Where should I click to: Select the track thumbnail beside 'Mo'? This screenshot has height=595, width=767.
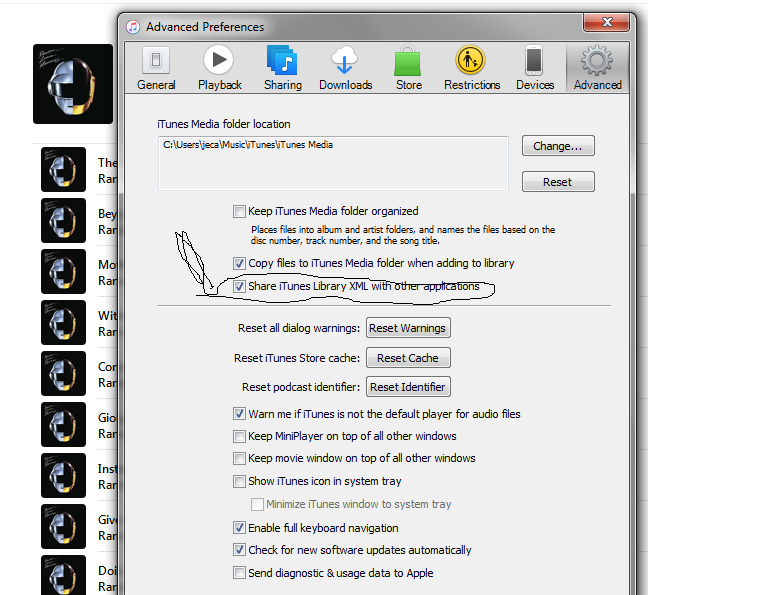coord(64,272)
